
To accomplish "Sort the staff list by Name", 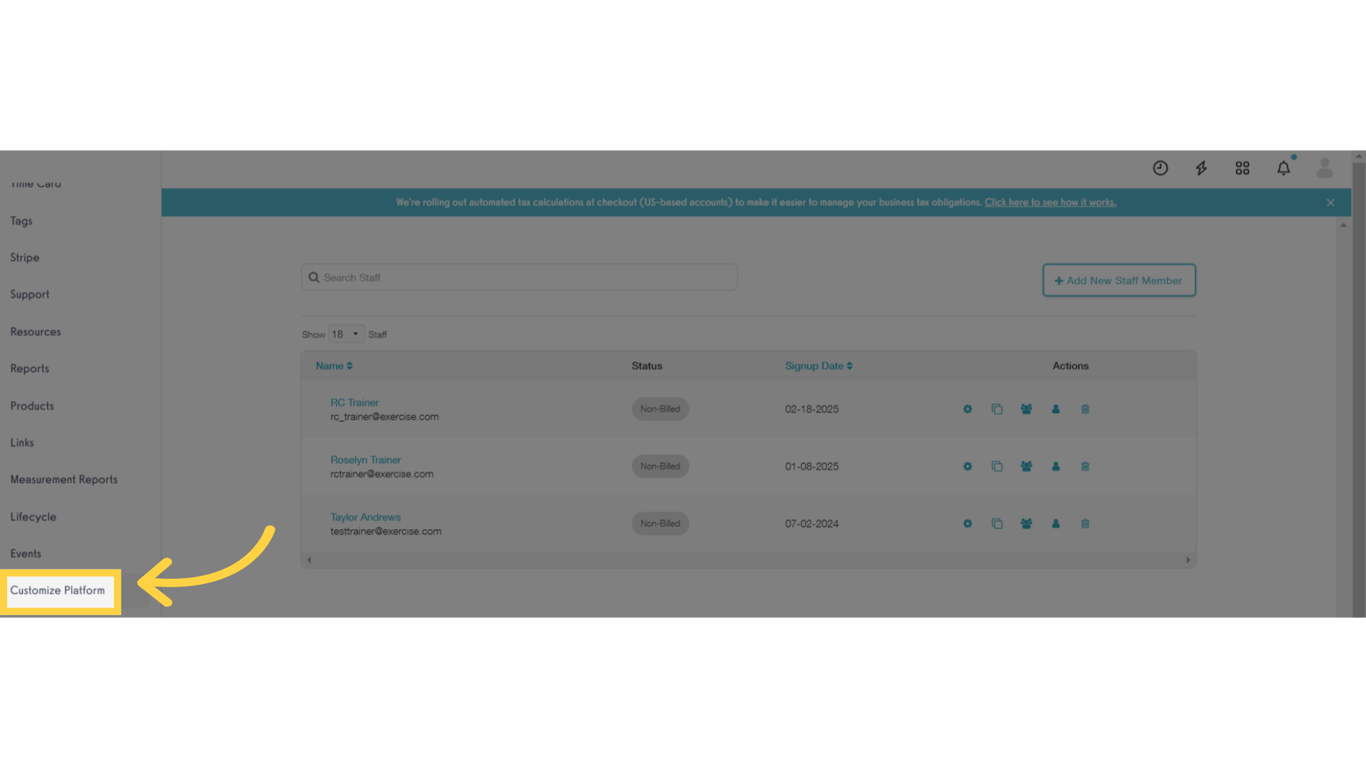I will (x=333, y=365).
